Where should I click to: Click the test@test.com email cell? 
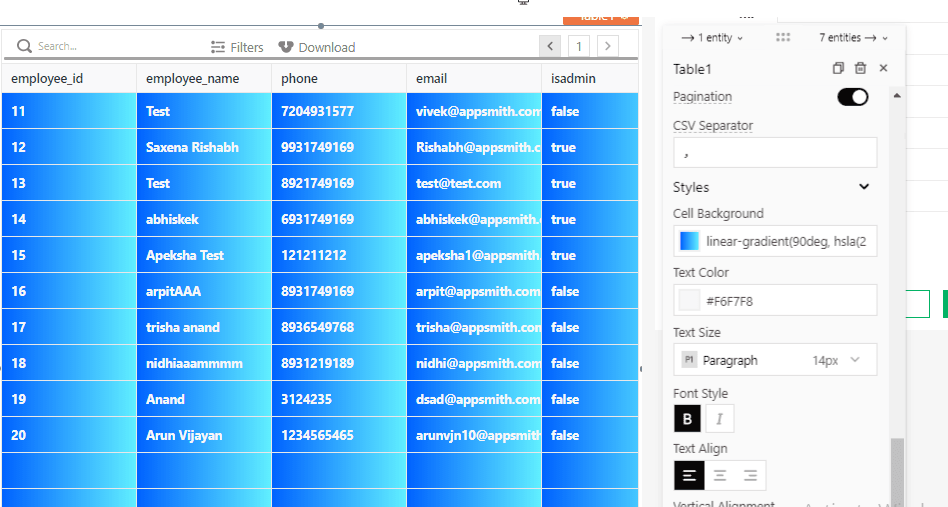pos(474,183)
